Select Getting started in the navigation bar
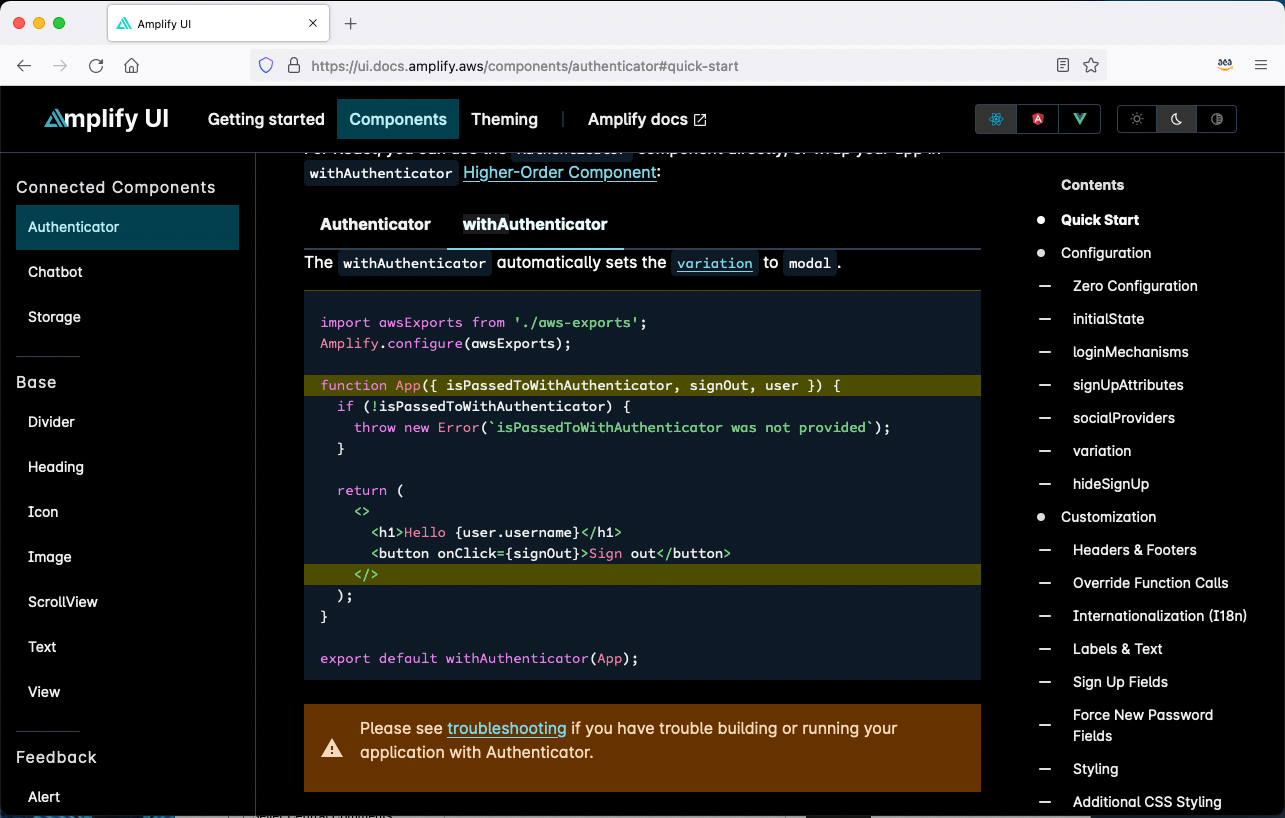This screenshot has height=818, width=1285. pyautogui.click(x=266, y=119)
